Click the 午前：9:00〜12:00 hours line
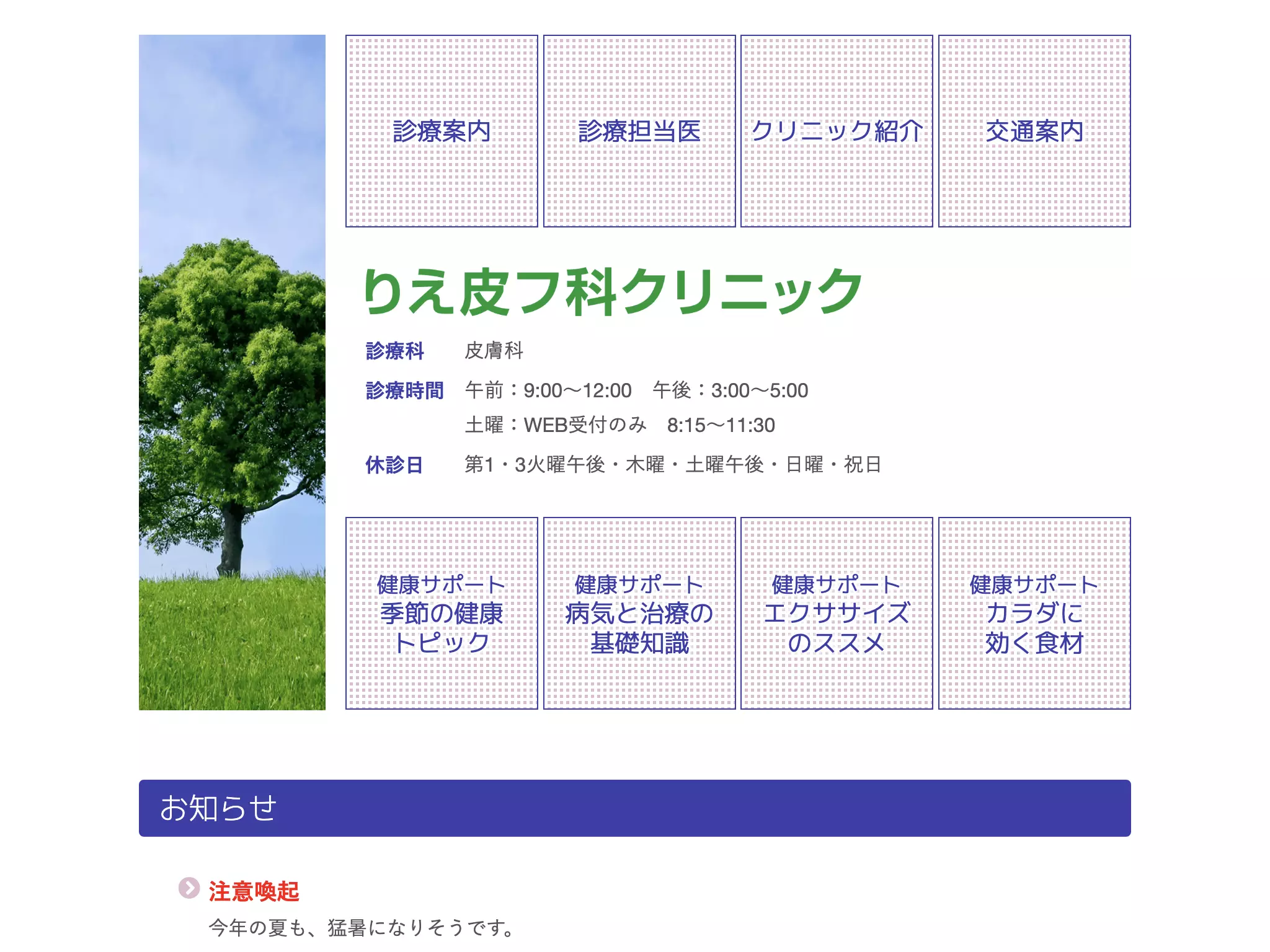The height and width of the screenshot is (952, 1270). coord(637,390)
